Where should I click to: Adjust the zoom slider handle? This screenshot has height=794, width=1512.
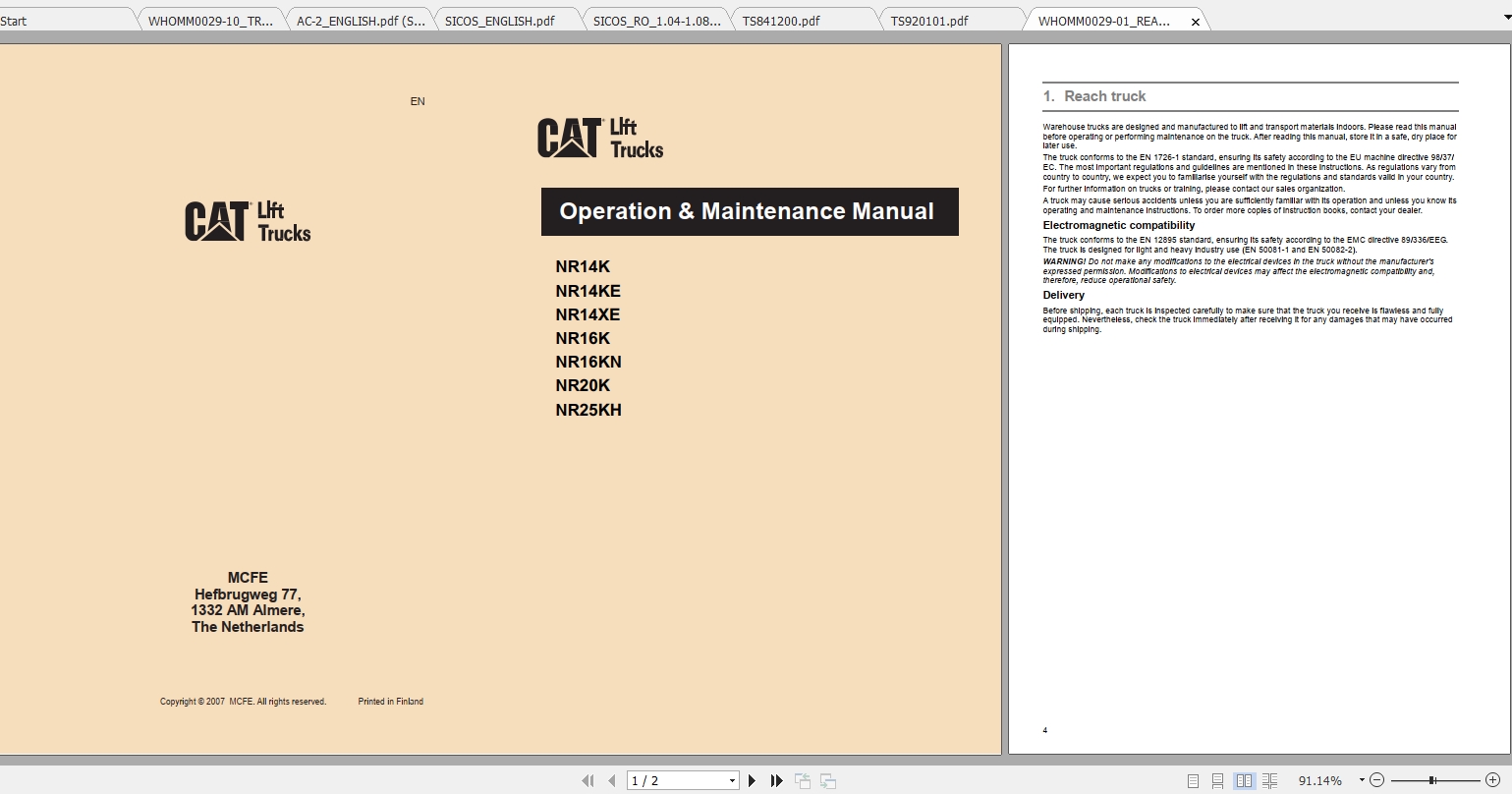click(1433, 780)
